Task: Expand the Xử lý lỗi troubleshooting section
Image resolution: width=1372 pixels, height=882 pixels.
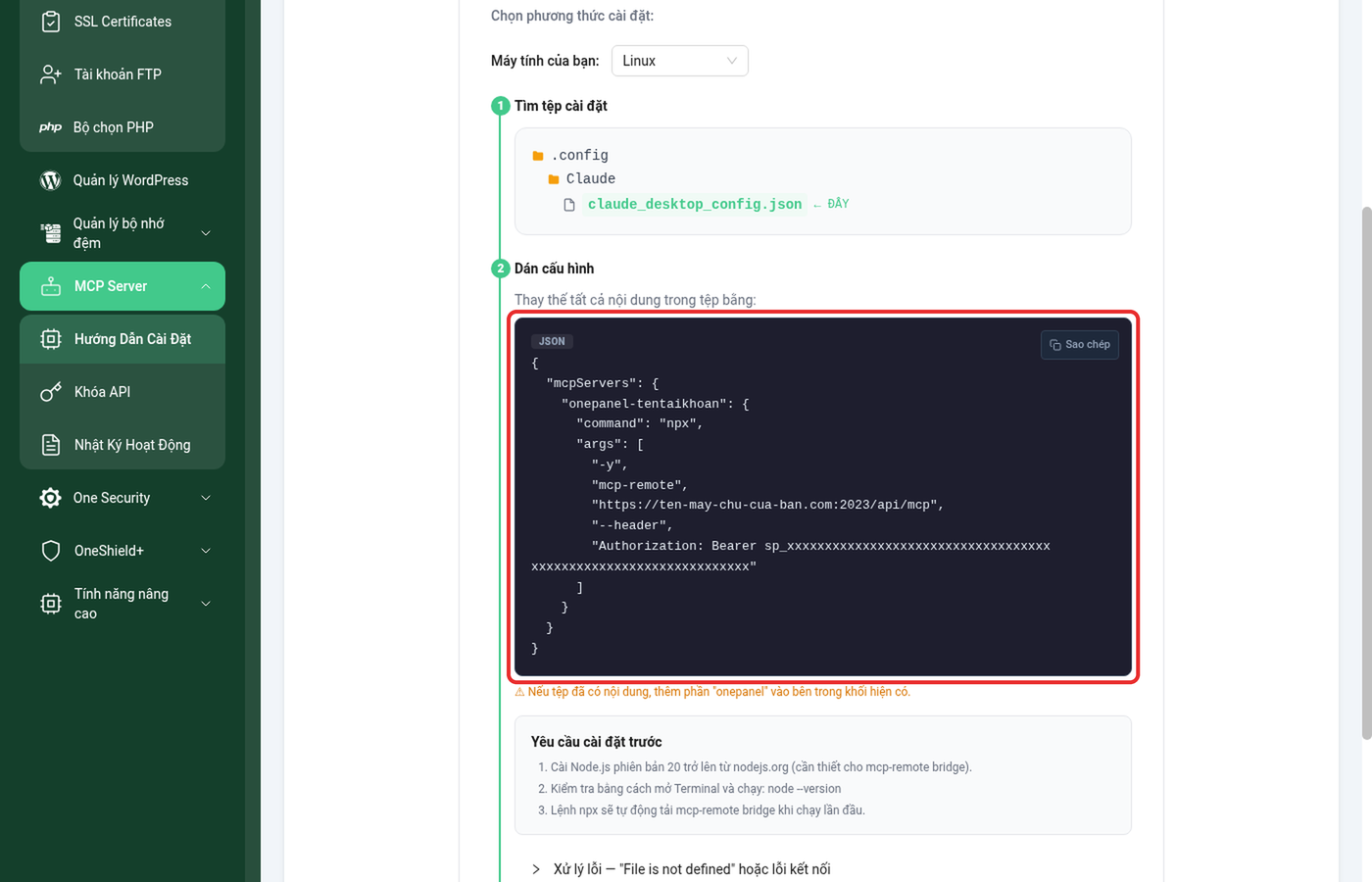Action: point(681,869)
